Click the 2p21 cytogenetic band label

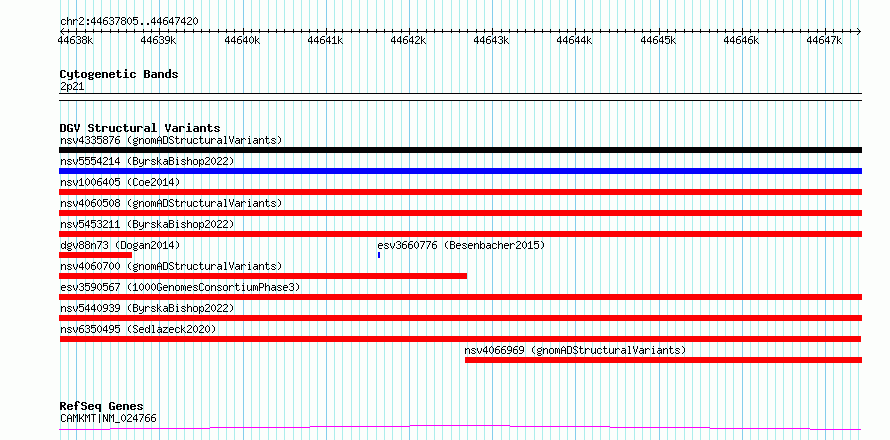(x=72, y=86)
